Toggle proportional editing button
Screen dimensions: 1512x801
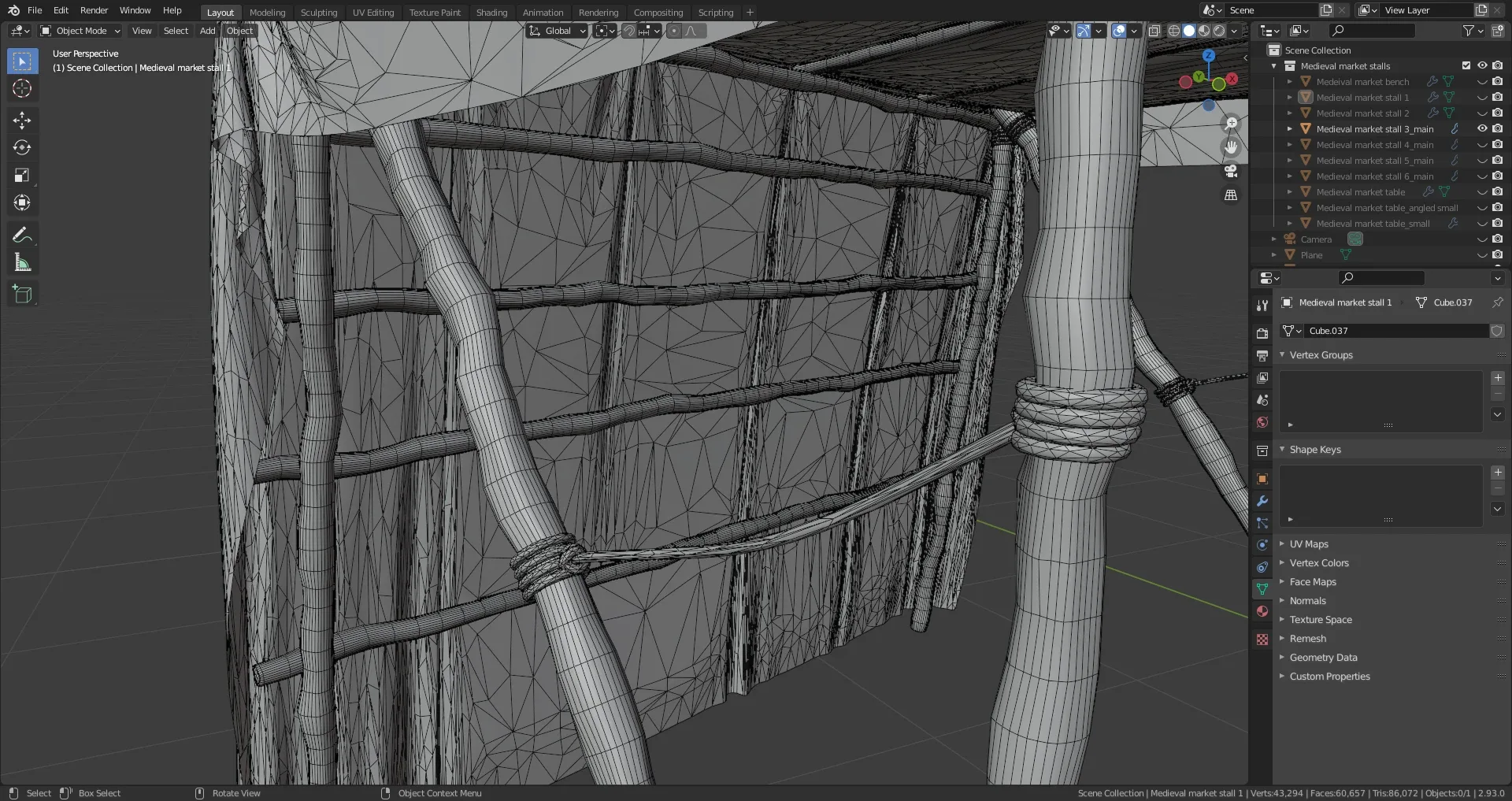point(674,31)
